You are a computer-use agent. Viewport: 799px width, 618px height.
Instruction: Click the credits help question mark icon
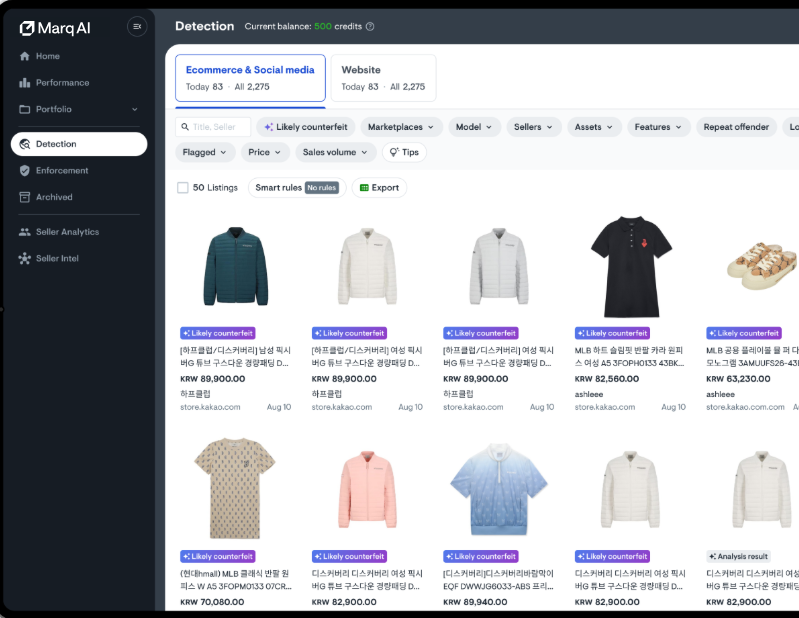pos(370,26)
